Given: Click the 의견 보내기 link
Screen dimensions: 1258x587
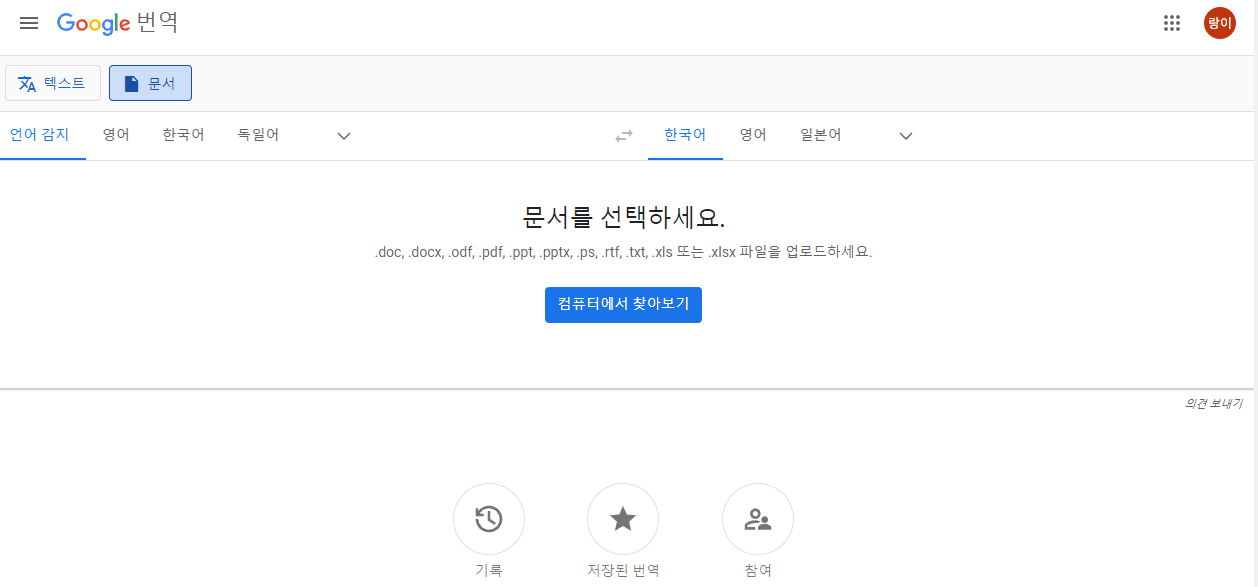Looking at the screenshot, I should (1213, 404).
